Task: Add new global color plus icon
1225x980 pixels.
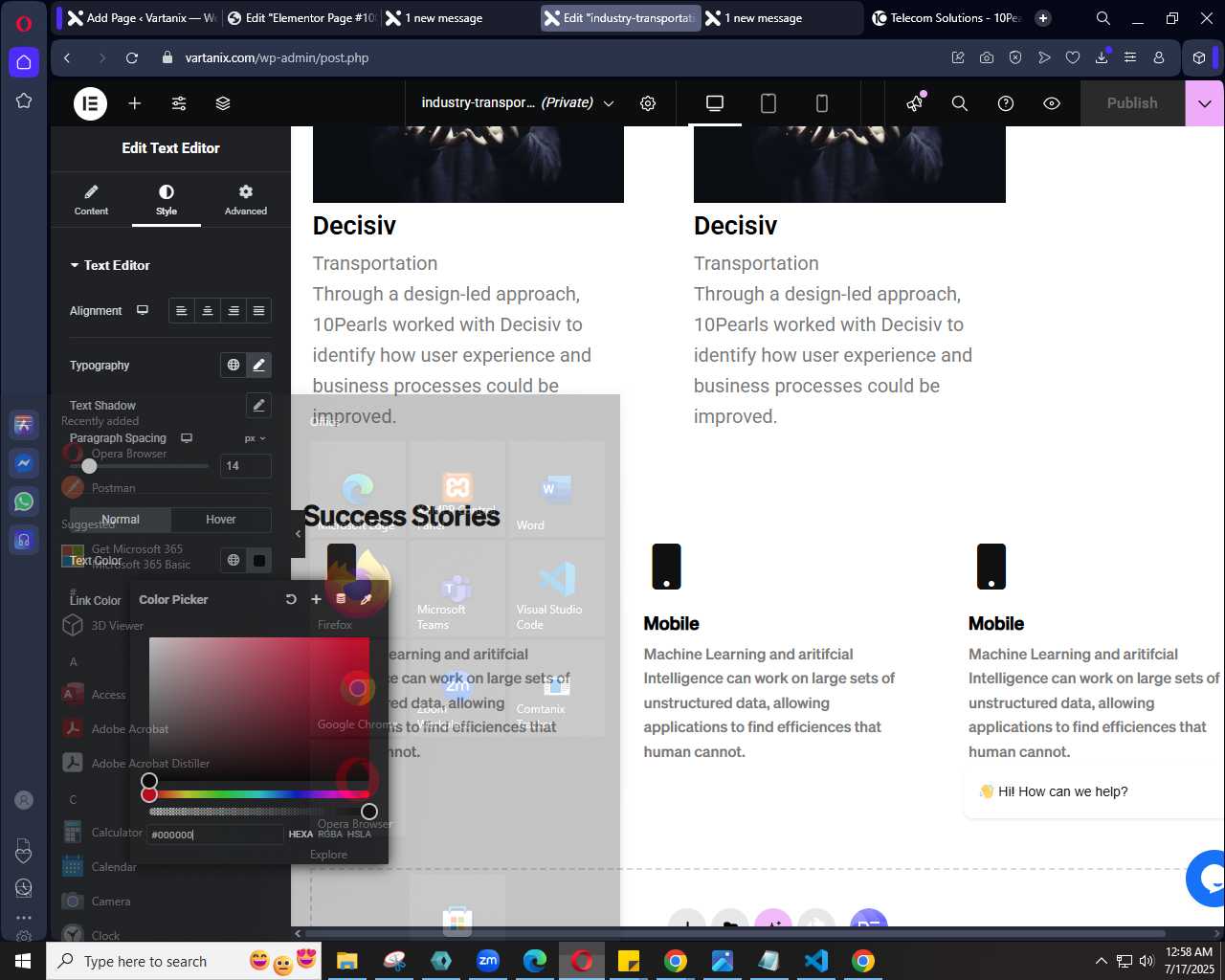Action: tap(316, 599)
